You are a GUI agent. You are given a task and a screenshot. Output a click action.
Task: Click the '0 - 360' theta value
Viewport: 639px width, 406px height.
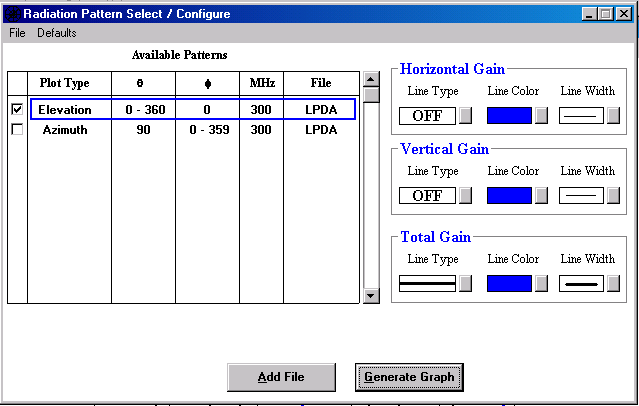145,110
